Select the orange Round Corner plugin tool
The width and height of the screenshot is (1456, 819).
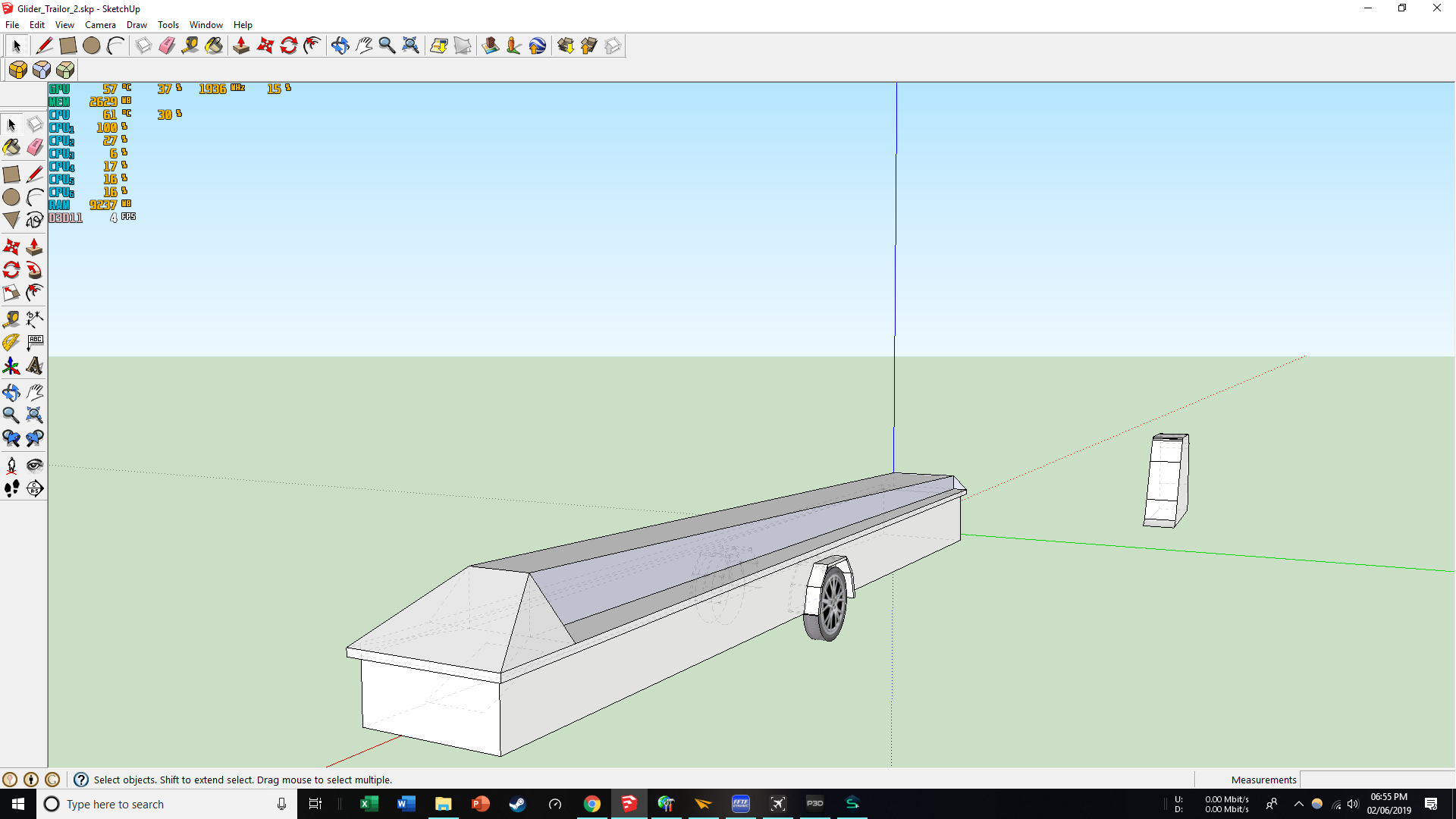(x=18, y=71)
